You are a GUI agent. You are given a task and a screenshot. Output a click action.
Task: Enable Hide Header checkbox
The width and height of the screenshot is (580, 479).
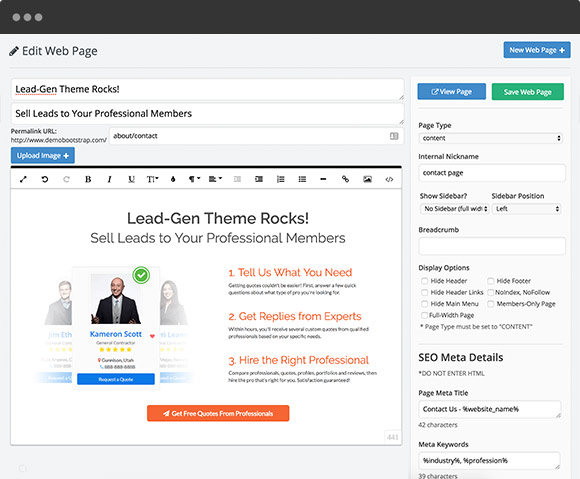(x=424, y=281)
